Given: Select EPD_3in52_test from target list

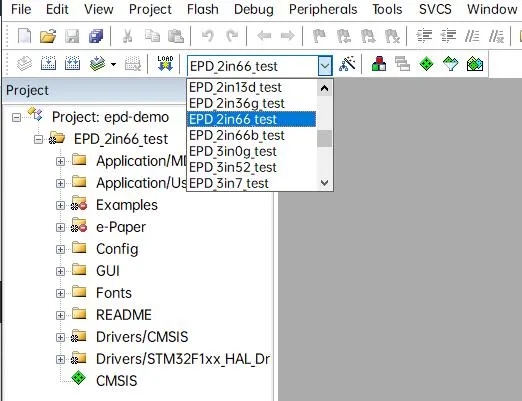Looking at the screenshot, I should tap(251, 167).
